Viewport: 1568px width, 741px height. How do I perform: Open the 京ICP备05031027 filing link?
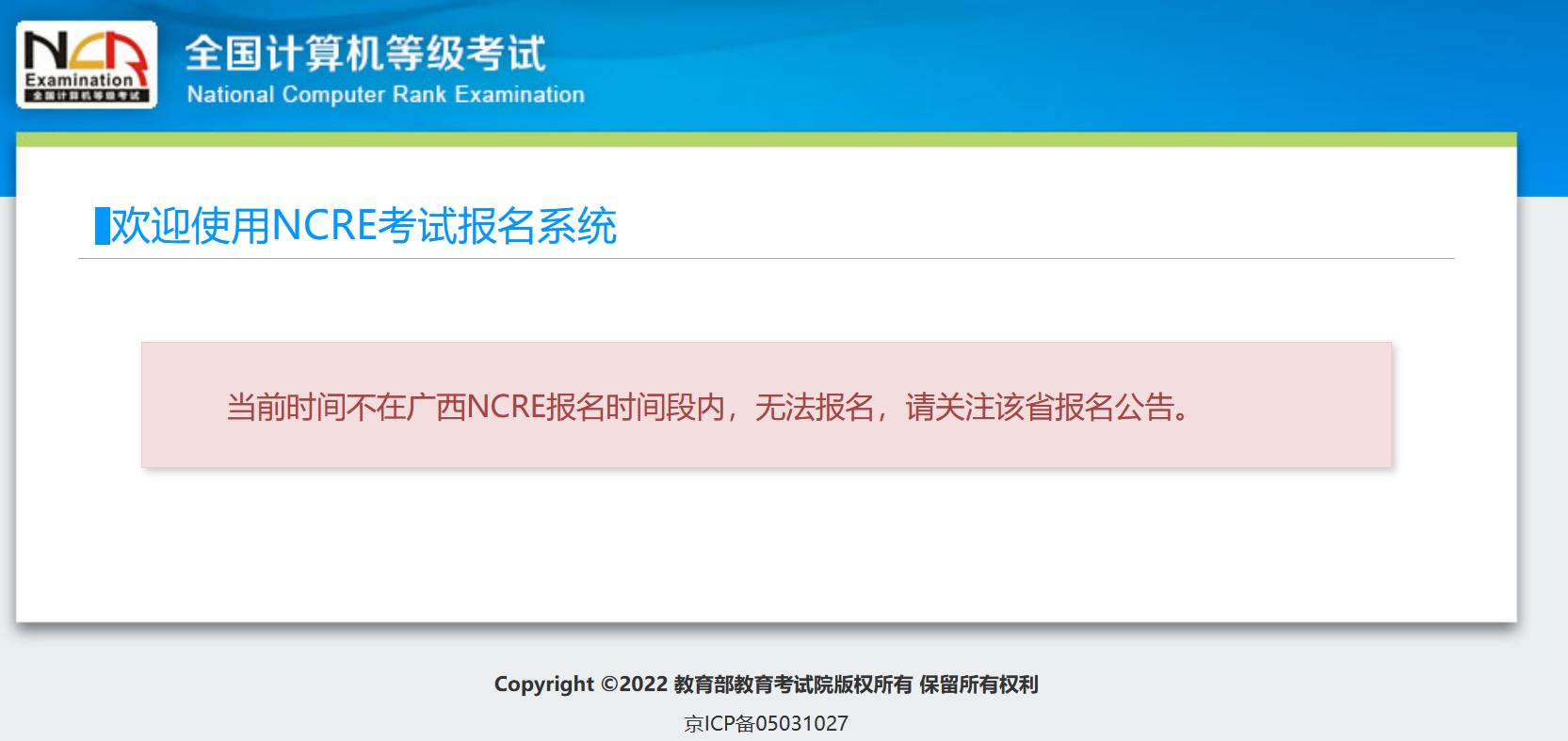pyautogui.click(x=766, y=723)
